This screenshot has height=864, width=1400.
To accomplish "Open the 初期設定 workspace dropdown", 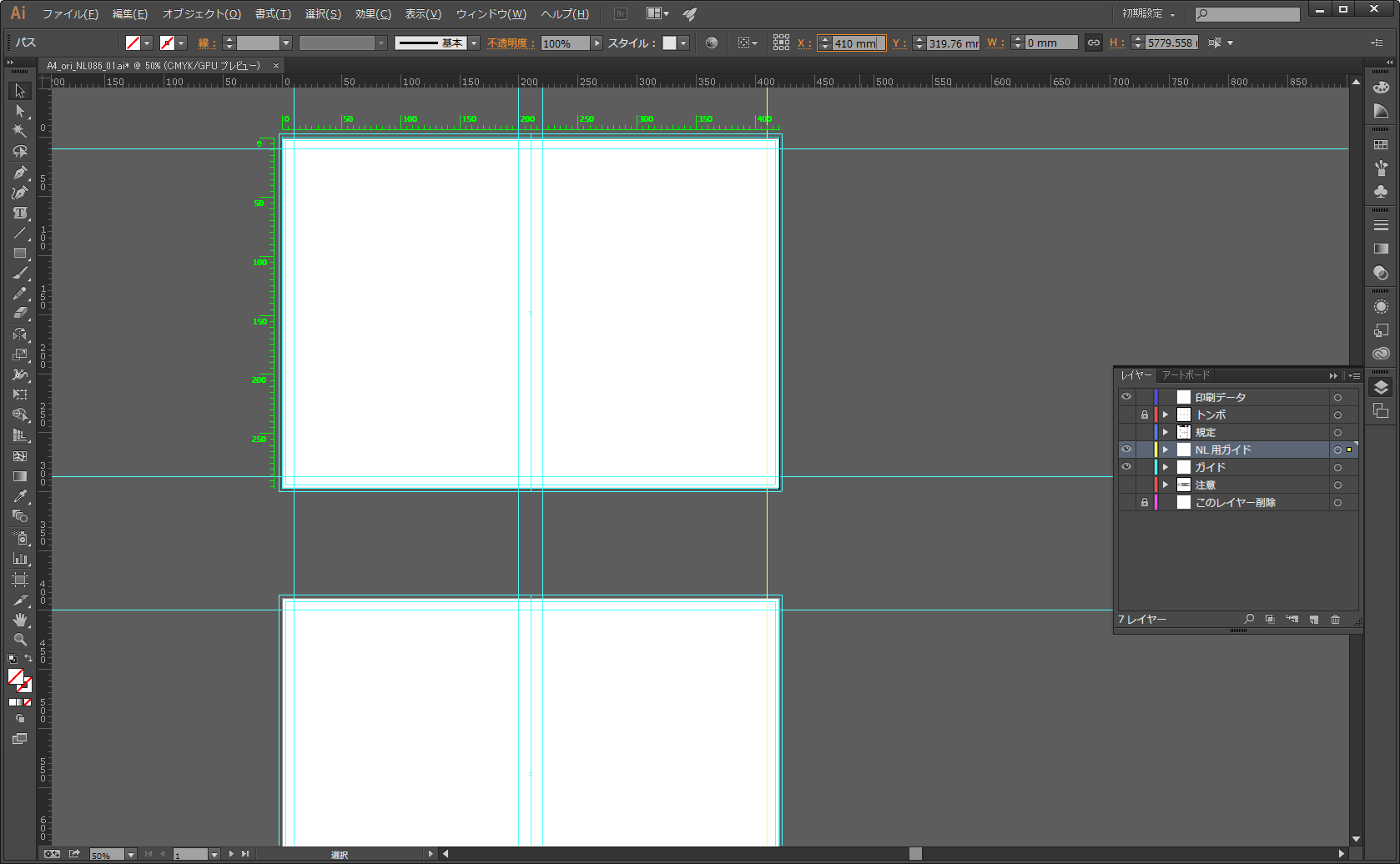I will pos(1148,14).
